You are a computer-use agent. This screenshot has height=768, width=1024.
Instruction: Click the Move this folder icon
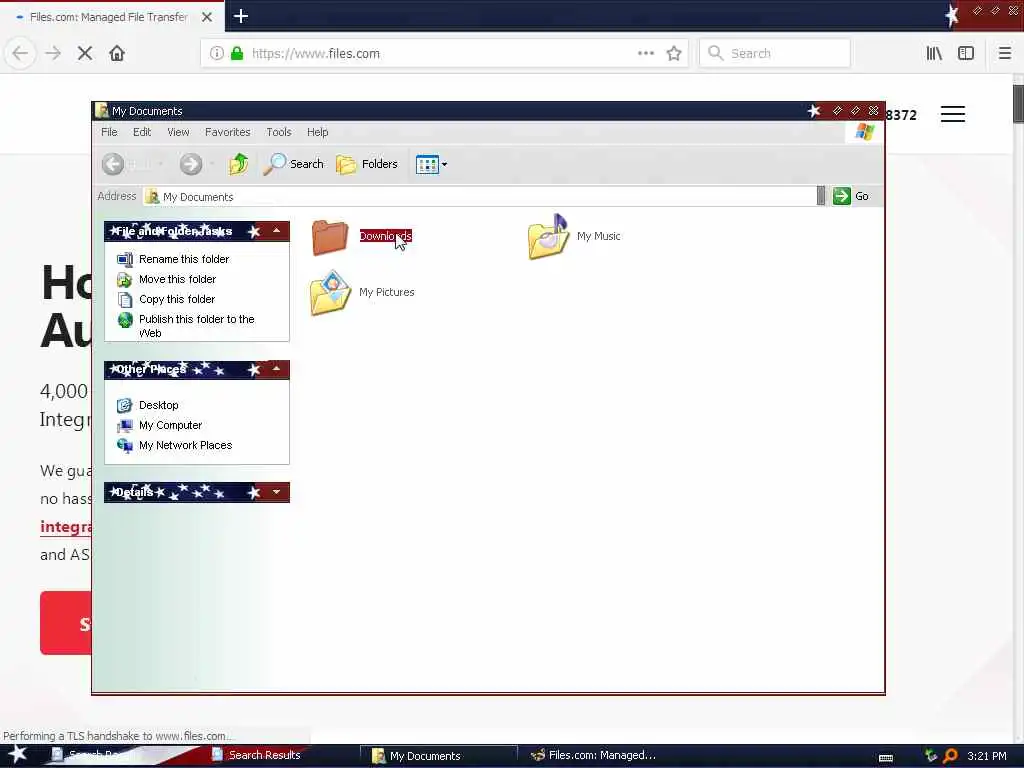(x=125, y=280)
